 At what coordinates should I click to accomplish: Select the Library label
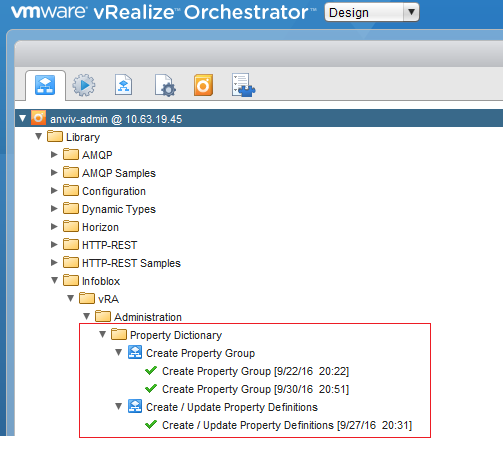point(83,137)
